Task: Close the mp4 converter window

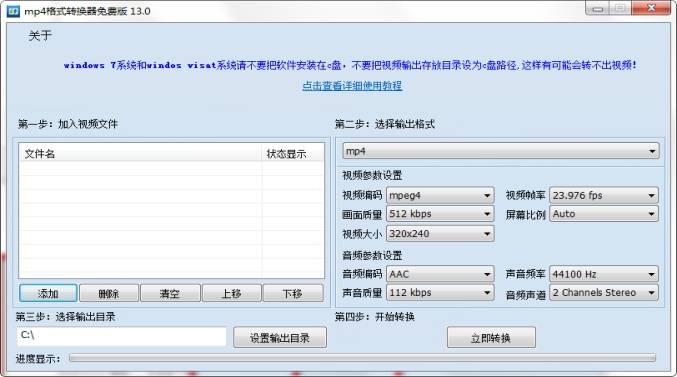Action: [x=652, y=8]
